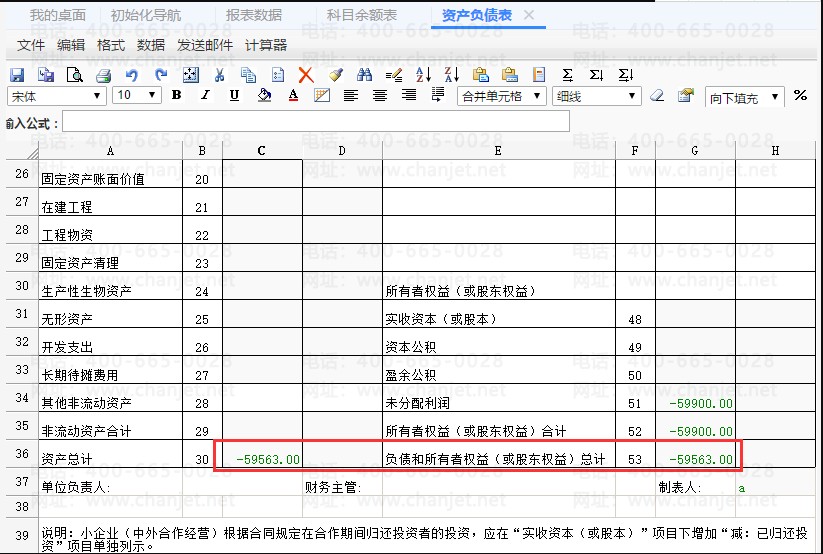Click the Sigma sum icon

tap(567, 75)
